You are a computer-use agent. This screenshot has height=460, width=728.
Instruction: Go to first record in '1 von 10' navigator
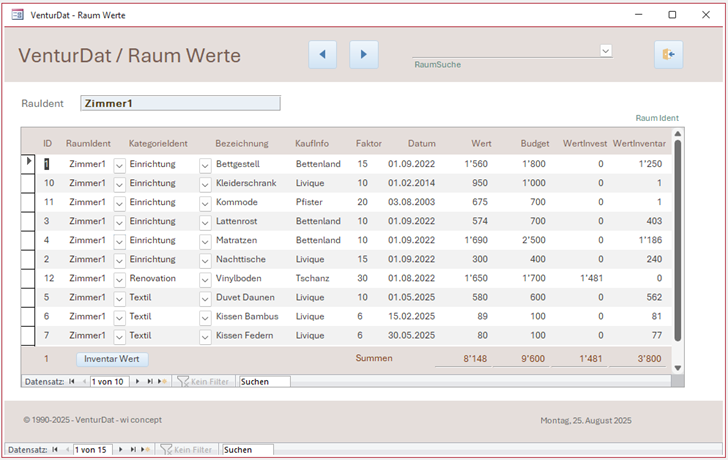pos(73,381)
